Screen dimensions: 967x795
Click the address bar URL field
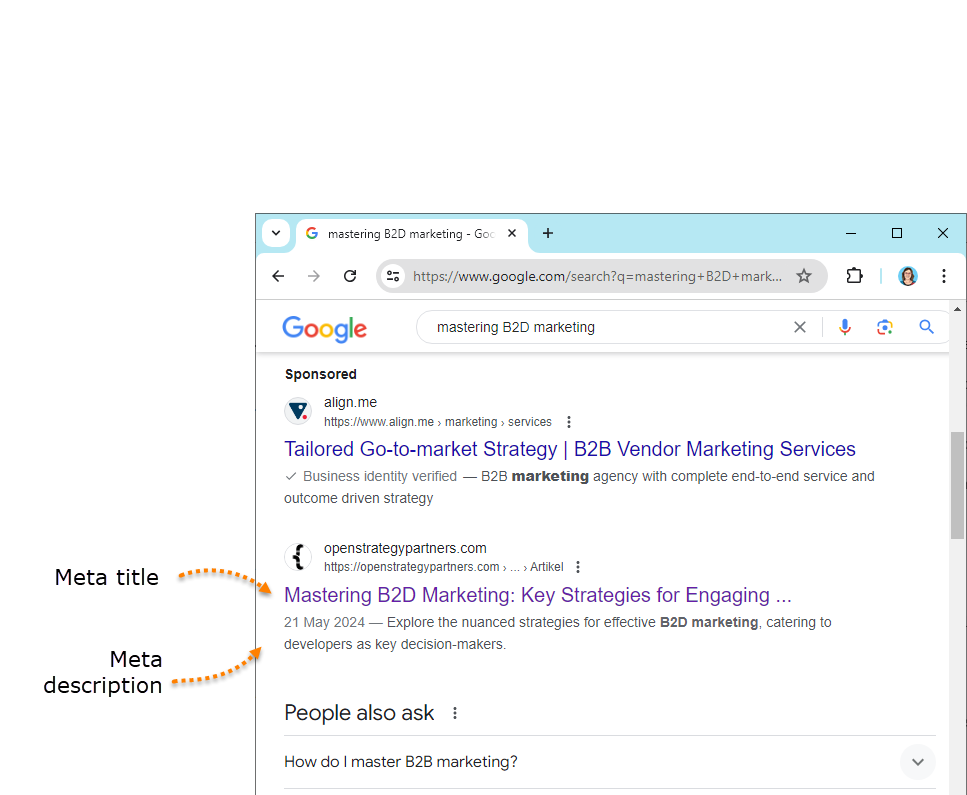tap(597, 276)
